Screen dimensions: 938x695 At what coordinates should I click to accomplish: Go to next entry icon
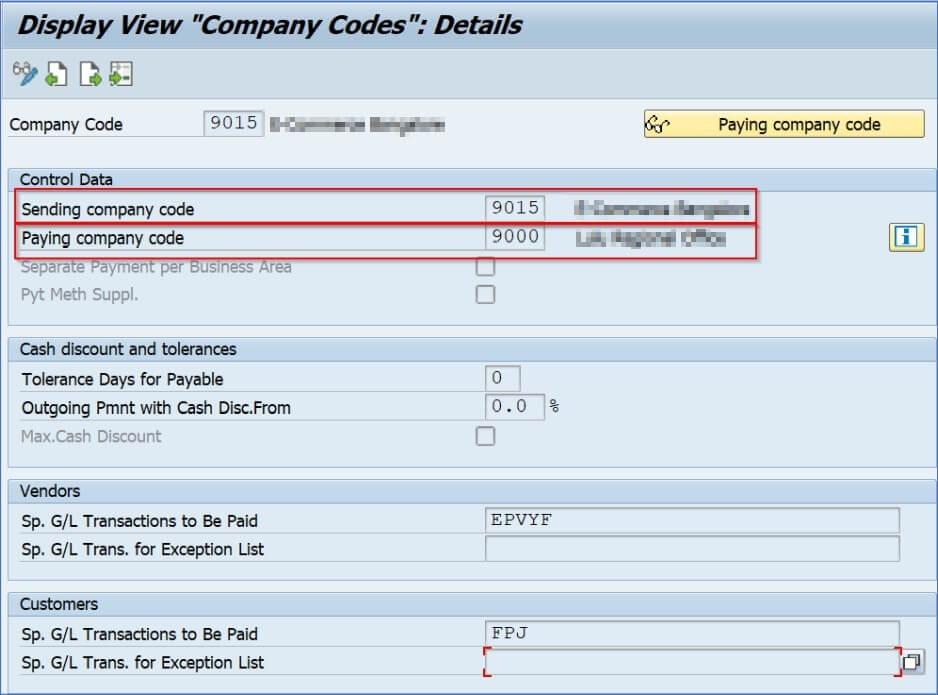coord(90,74)
